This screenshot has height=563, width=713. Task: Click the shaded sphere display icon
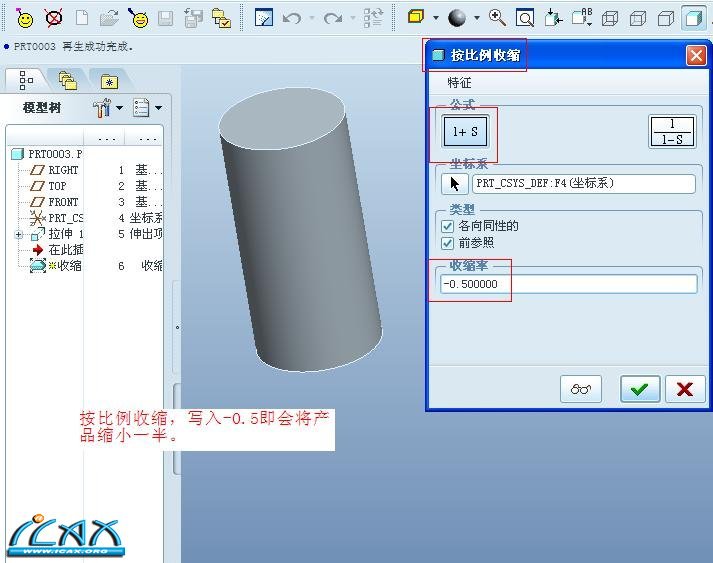click(x=457, y=17)
